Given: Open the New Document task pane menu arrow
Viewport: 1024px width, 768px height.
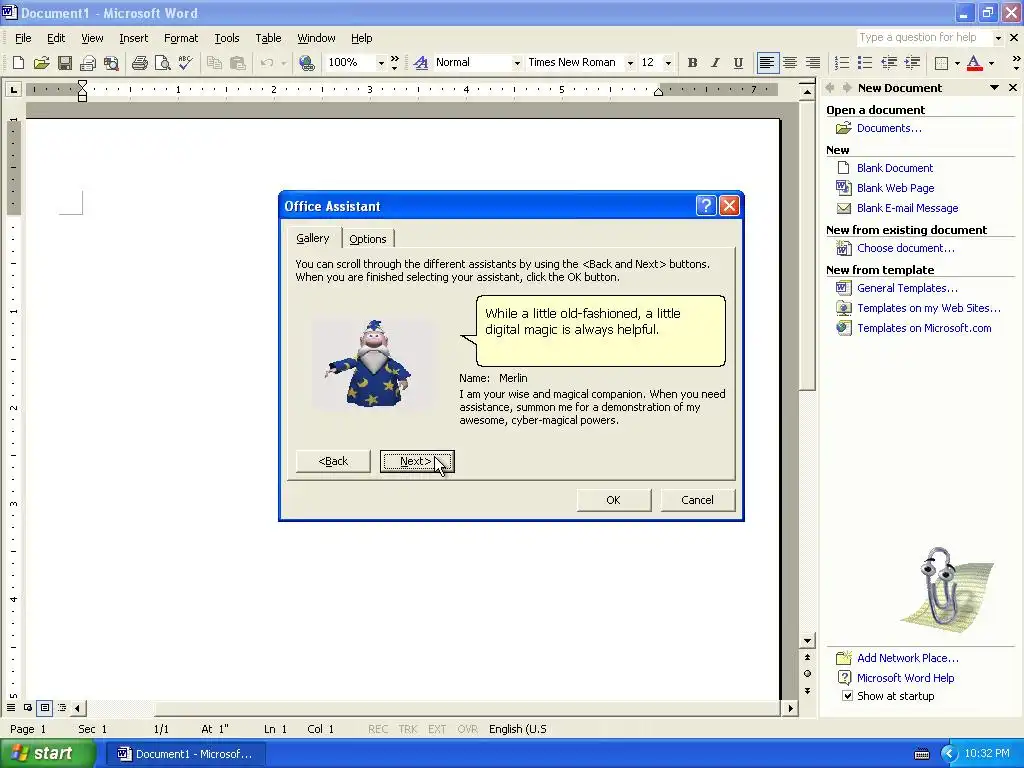Looking at the screenshot, I should [x=994, y=88].
